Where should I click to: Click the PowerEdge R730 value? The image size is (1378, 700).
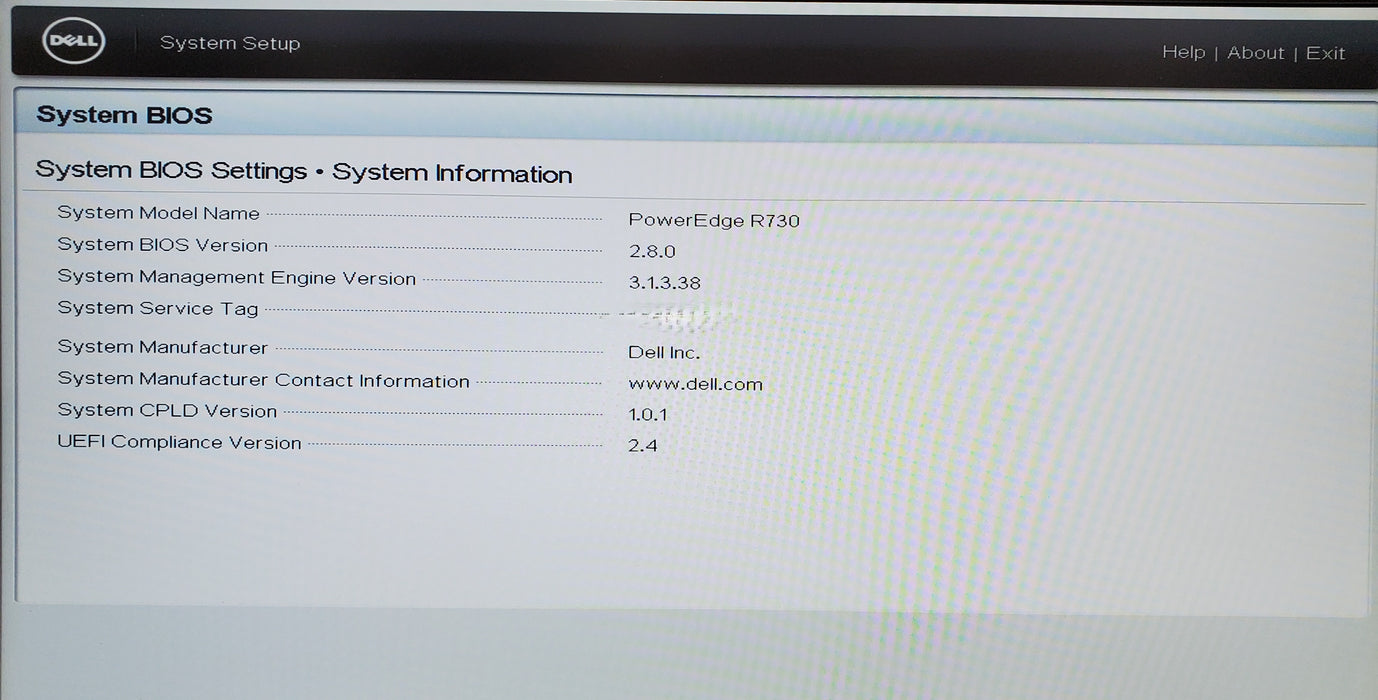[714, 220]
